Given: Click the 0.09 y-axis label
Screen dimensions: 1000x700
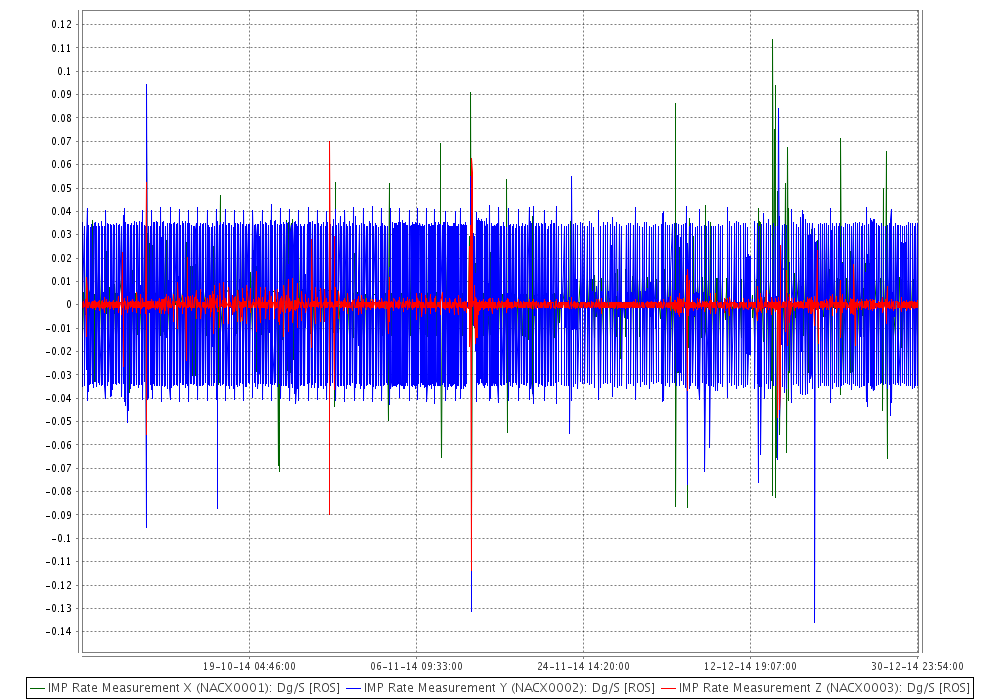Looking at the screenshot, I should click(x=62, y=94).
